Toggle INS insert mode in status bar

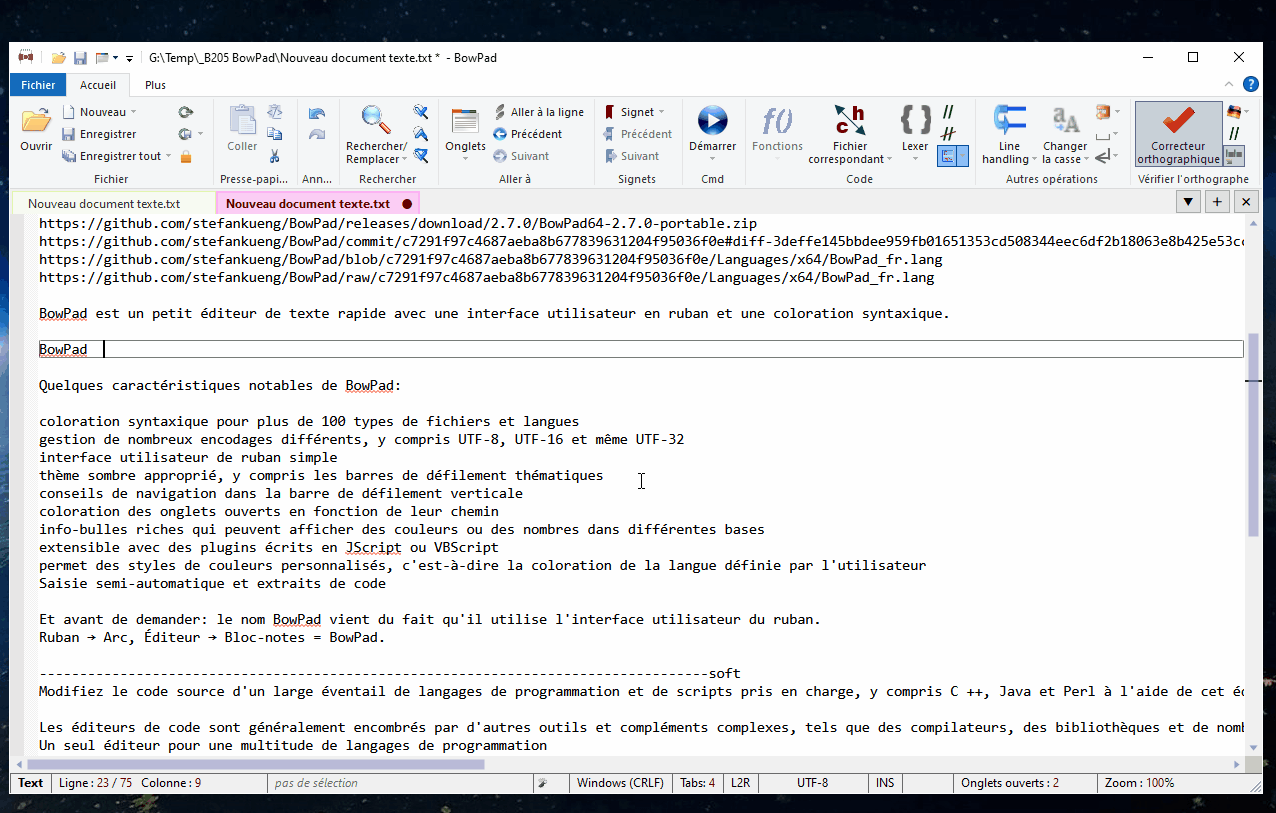click(x=885, y=783)
